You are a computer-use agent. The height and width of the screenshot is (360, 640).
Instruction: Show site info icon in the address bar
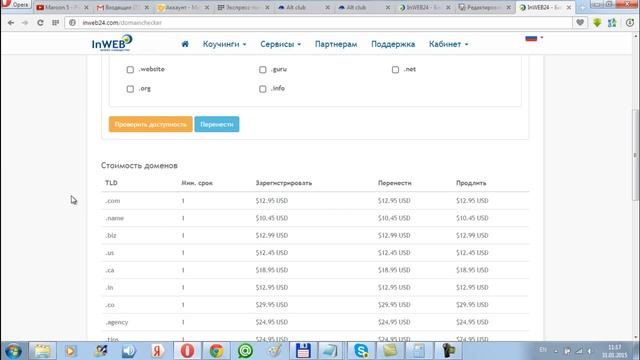click(73, 23)
